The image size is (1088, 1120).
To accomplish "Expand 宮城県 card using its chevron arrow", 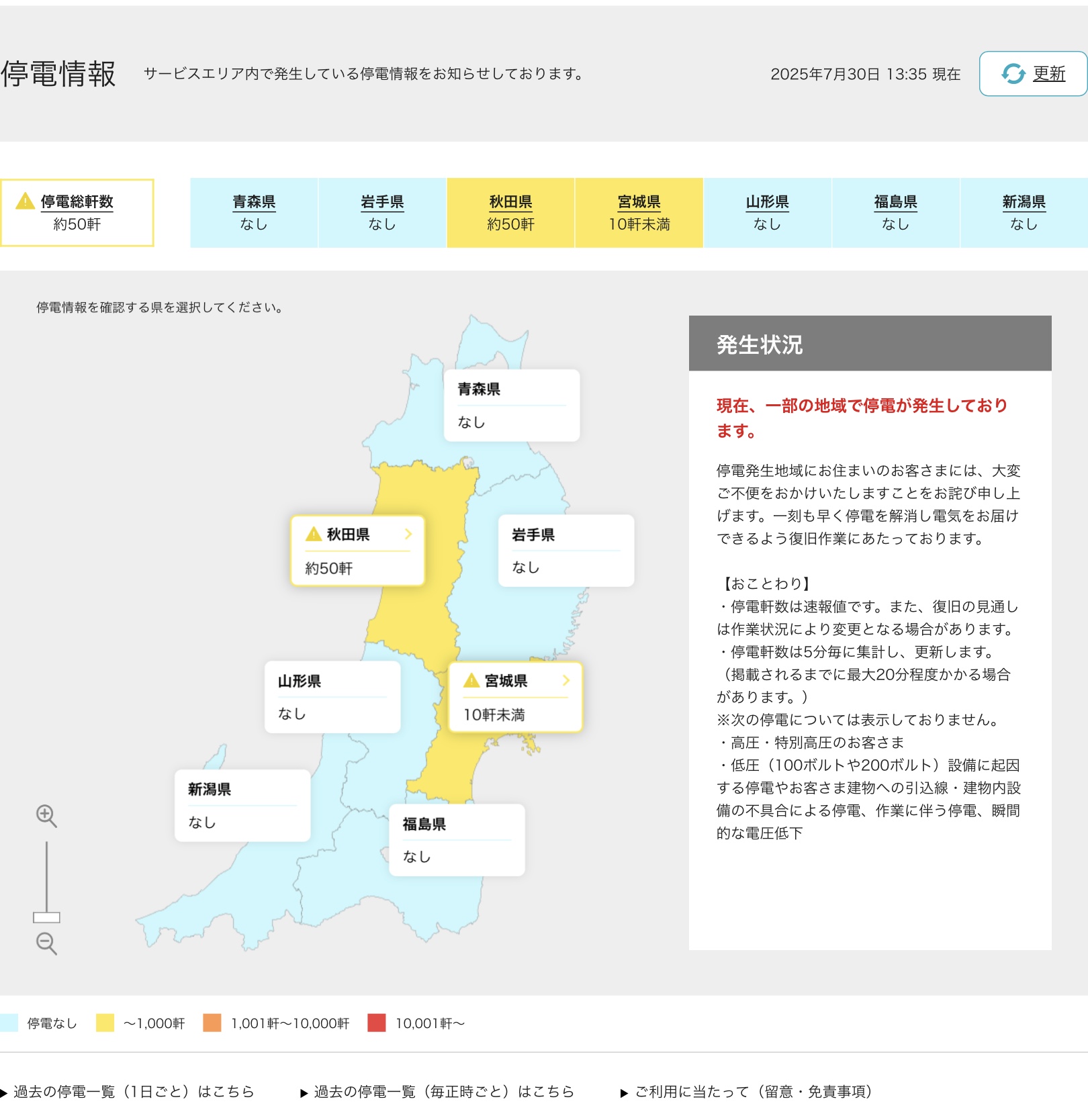I will tap(566, 680).
